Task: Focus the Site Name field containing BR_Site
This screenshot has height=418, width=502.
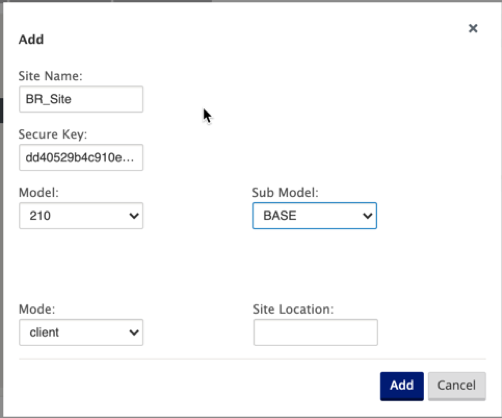Action: click(81, 99)
